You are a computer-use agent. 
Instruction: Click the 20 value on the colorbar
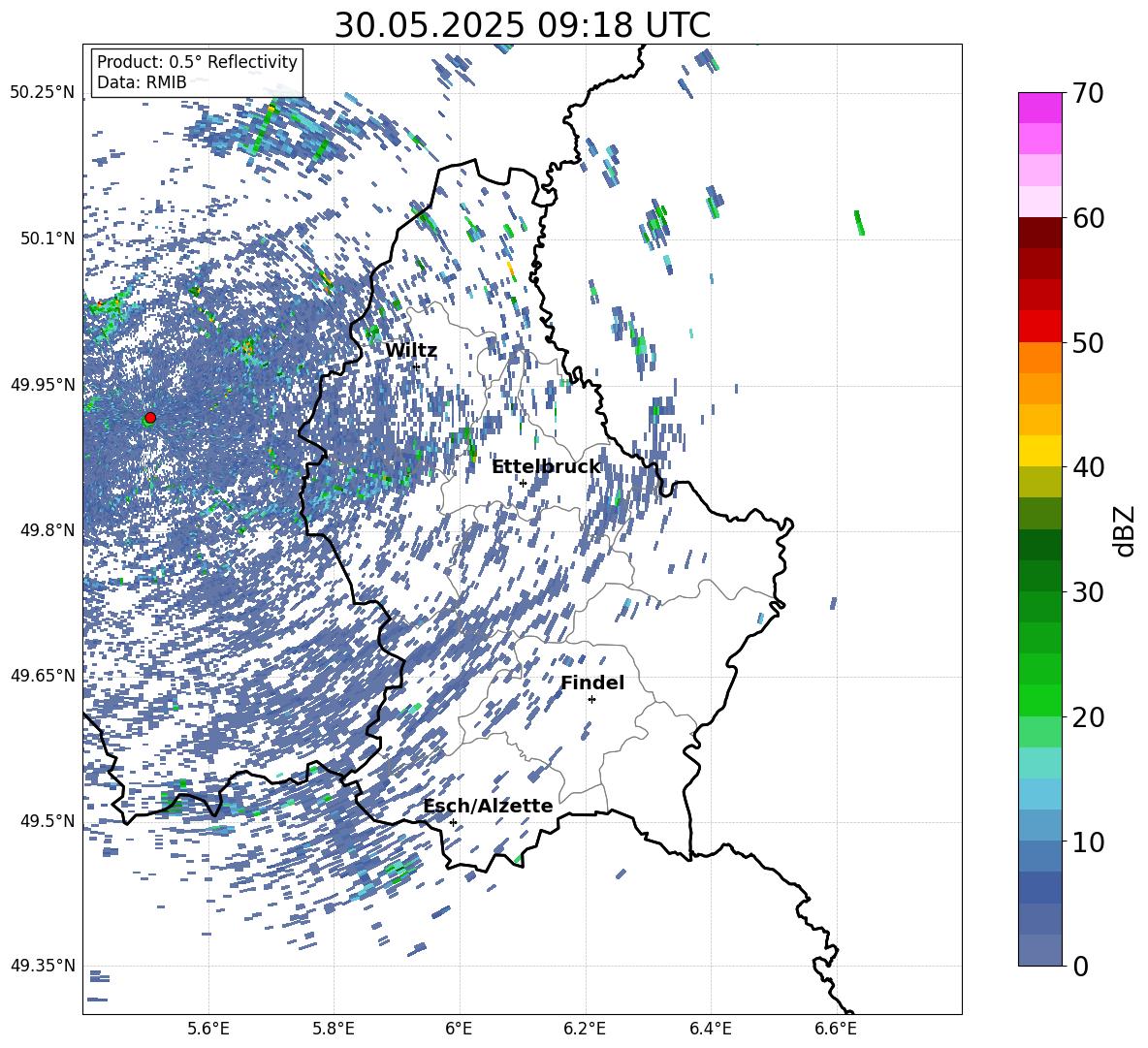(1088, 716)
